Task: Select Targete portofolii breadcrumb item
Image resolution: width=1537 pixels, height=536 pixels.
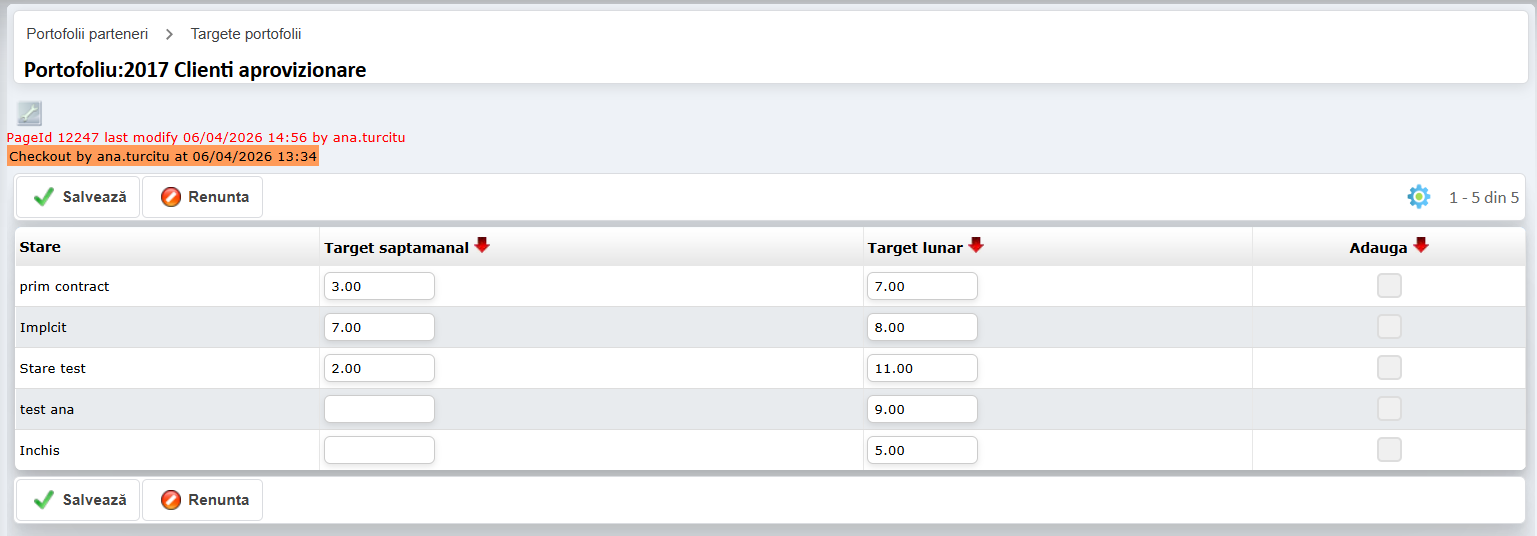Action: [246, 34]
